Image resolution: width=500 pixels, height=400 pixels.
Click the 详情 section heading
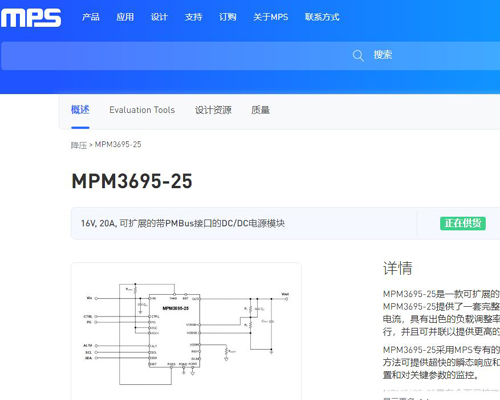click(398, 268)
